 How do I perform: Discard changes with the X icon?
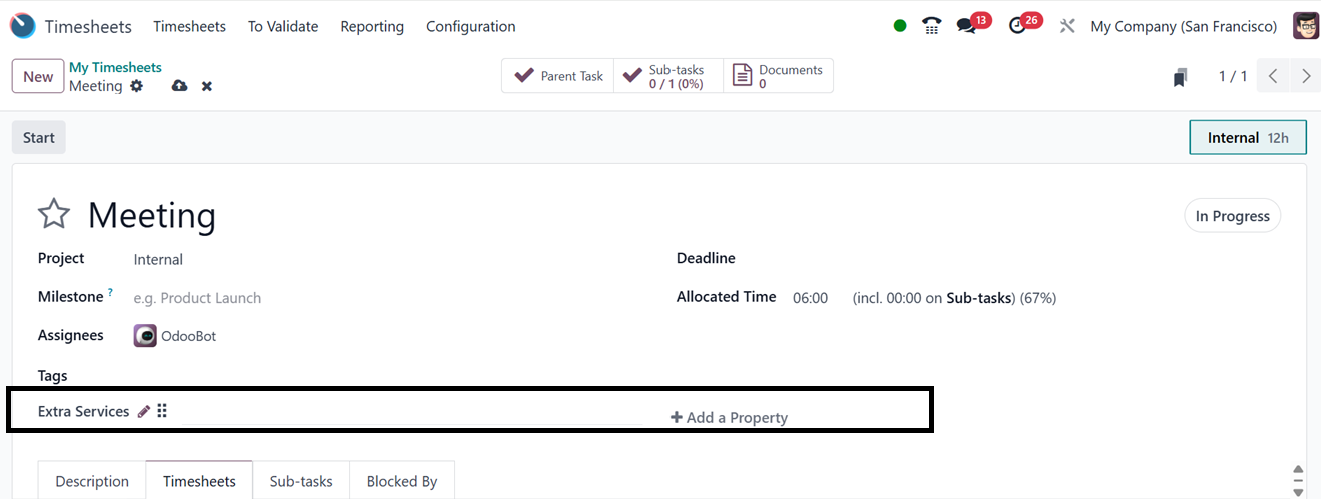pyautogui.click(x=207, y=86)
